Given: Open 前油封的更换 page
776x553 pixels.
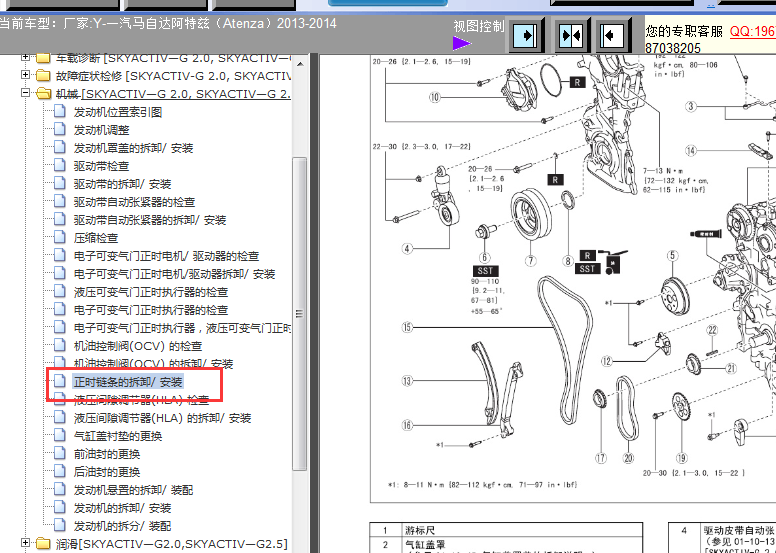Looking at the screenshot, I should (x=107, y=454).
